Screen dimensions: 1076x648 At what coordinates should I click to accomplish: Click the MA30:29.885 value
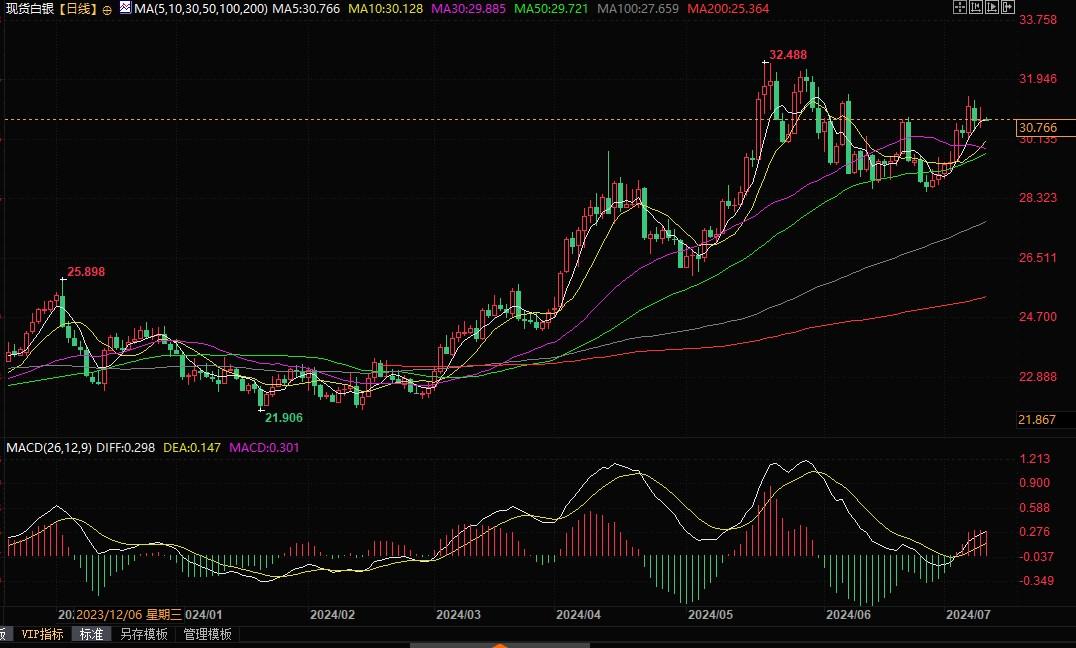[x=468, y=9]
